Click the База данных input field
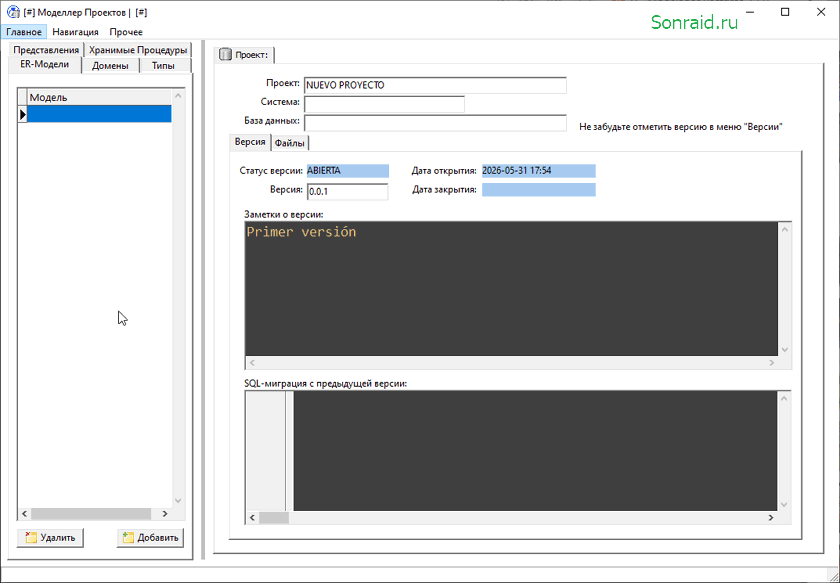 [x=435, y=123]
